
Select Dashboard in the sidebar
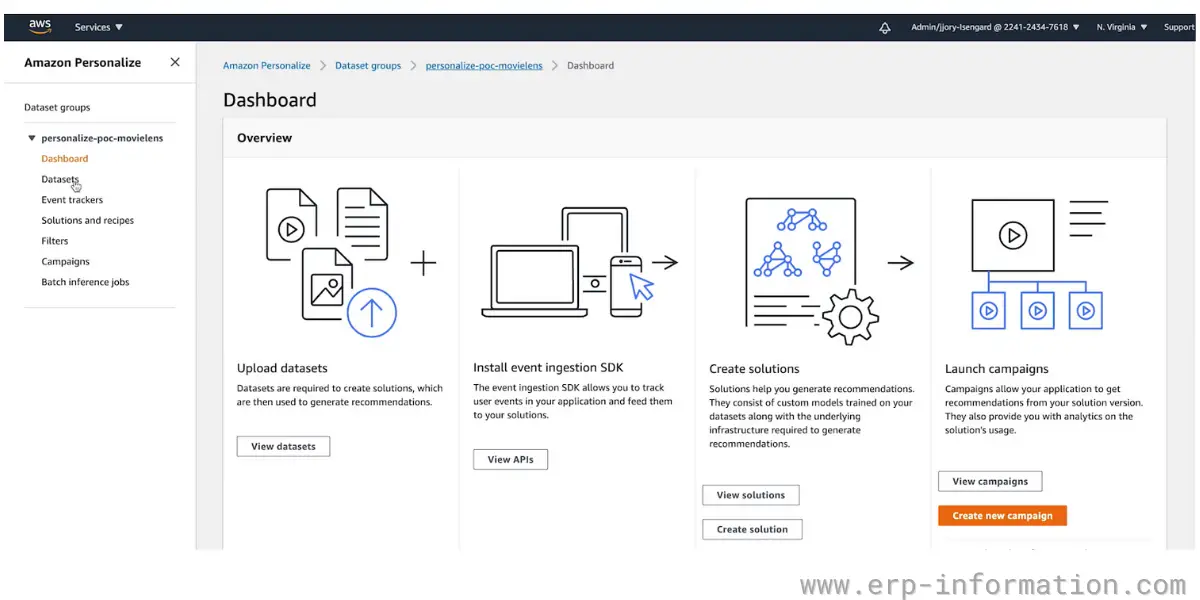65,159
